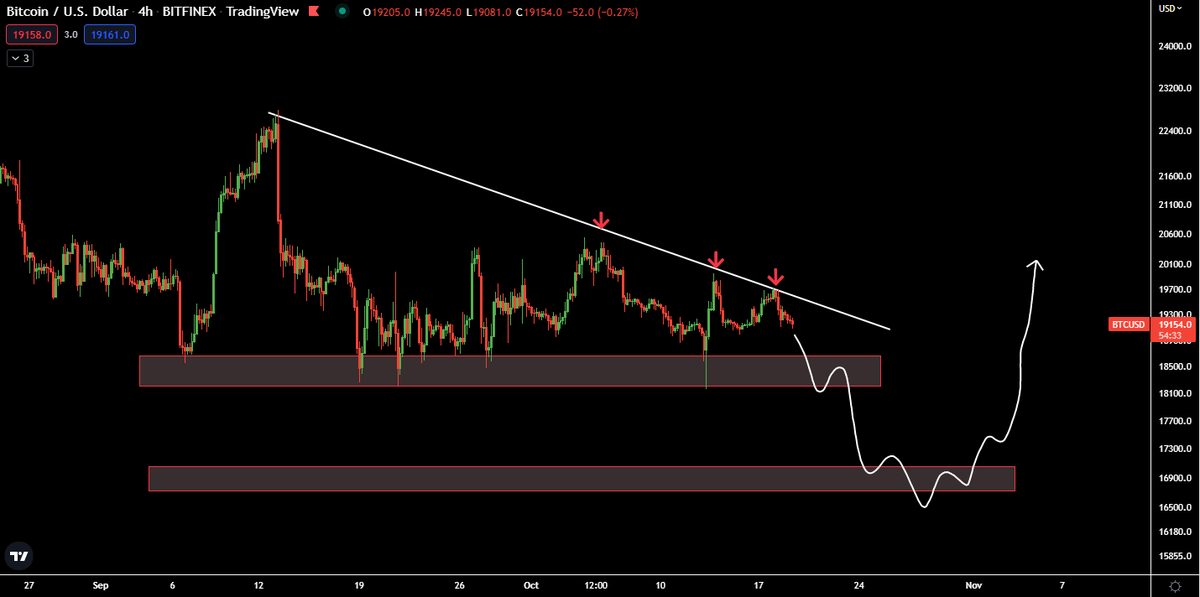This screenshot has width=1200, height=597.
Task: Click the blue buy price button 19161.0
Action: 110,34
